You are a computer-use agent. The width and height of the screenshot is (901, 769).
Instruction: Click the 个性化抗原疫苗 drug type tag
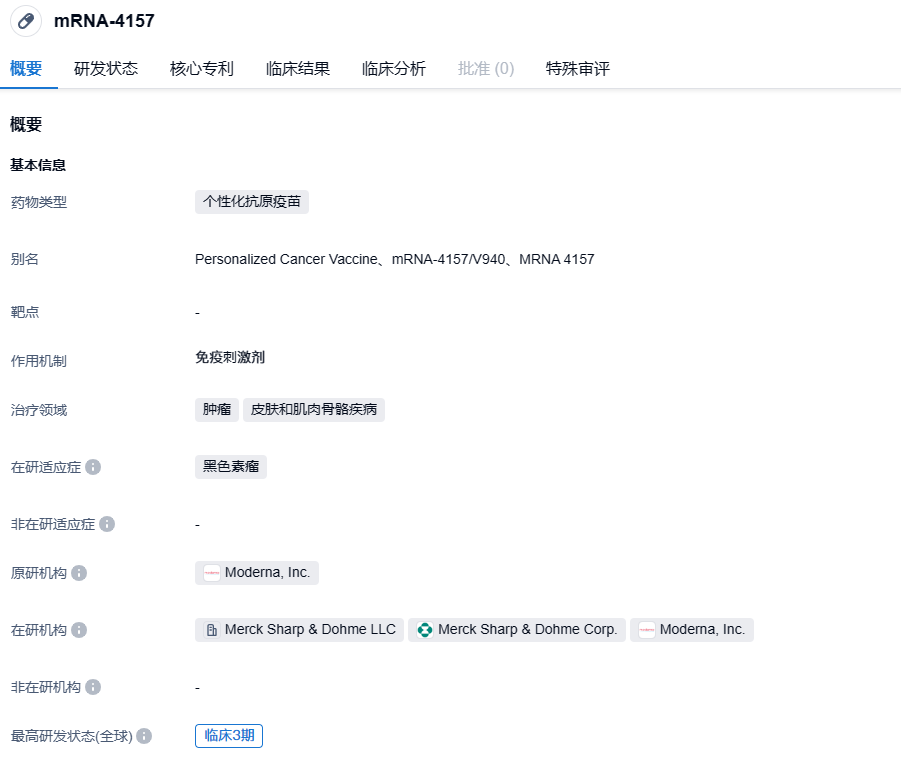(252, 202)
